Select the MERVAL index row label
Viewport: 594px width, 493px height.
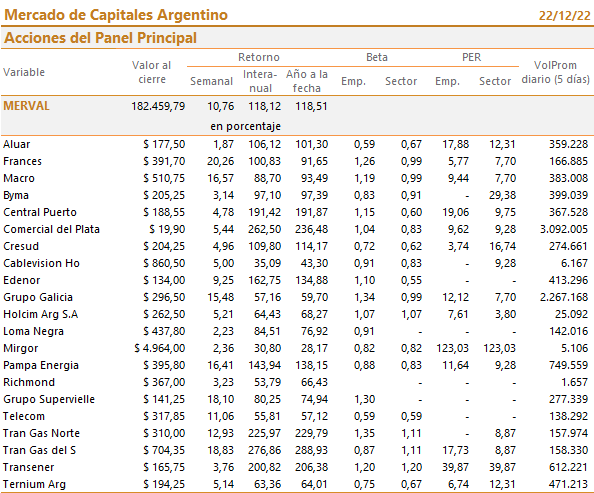[27, 106]
